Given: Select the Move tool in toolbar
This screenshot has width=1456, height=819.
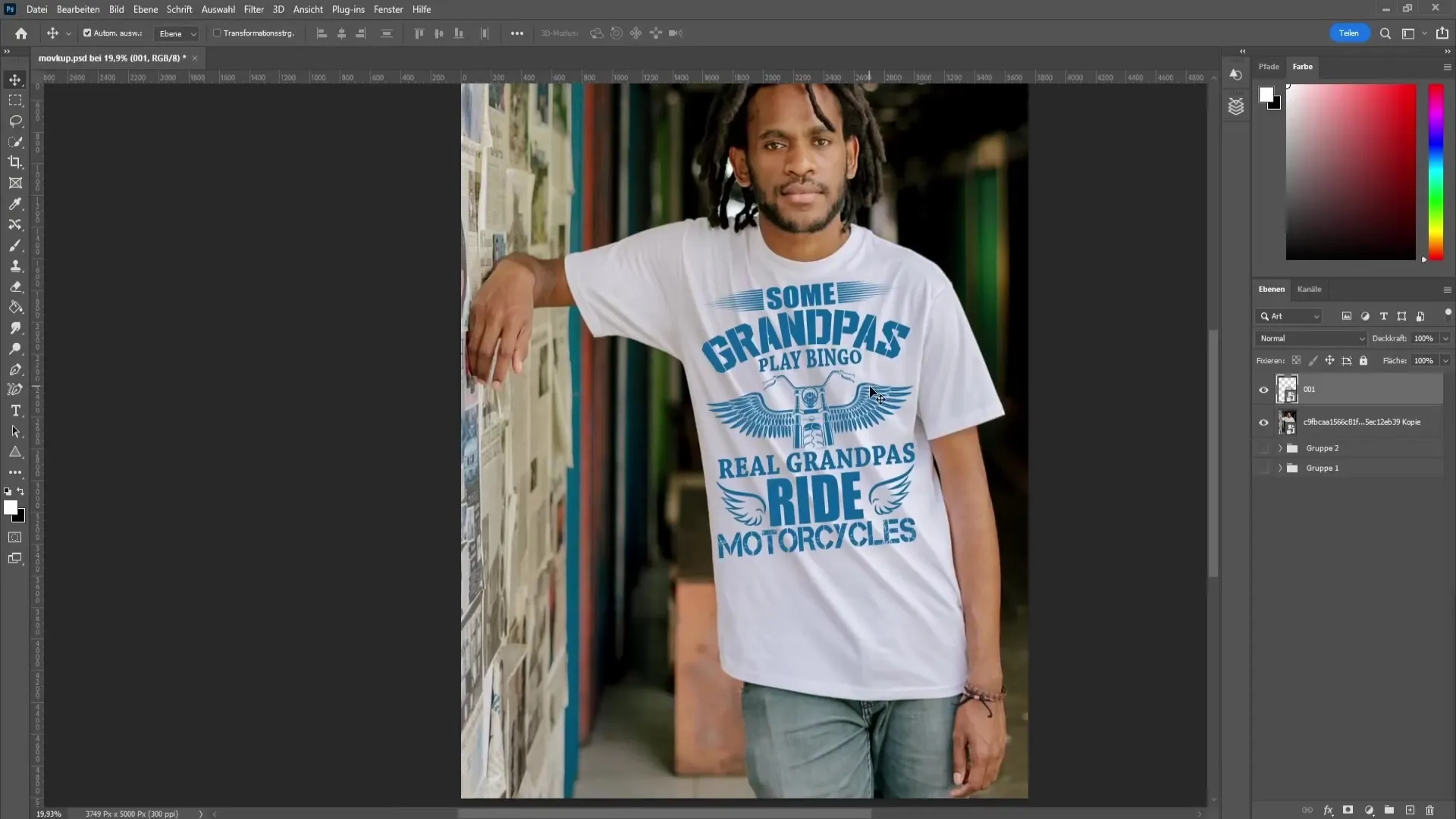Looking at the screenshot, I should click(x=15, y=80).
